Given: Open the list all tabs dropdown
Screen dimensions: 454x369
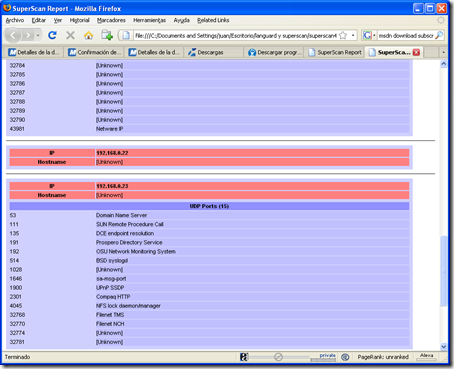Looking at the screenshot, I should tap(443, 52).
